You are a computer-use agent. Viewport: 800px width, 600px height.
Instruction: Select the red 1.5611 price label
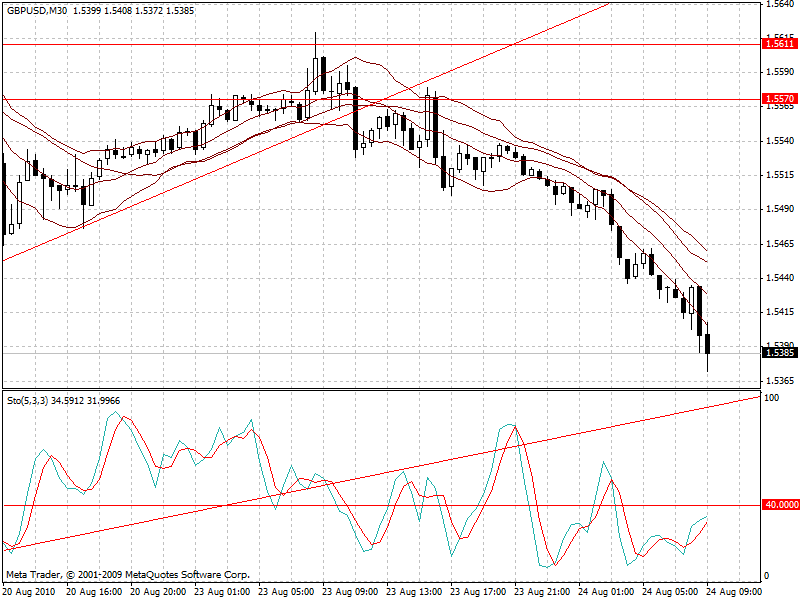[x=779, y=43]
